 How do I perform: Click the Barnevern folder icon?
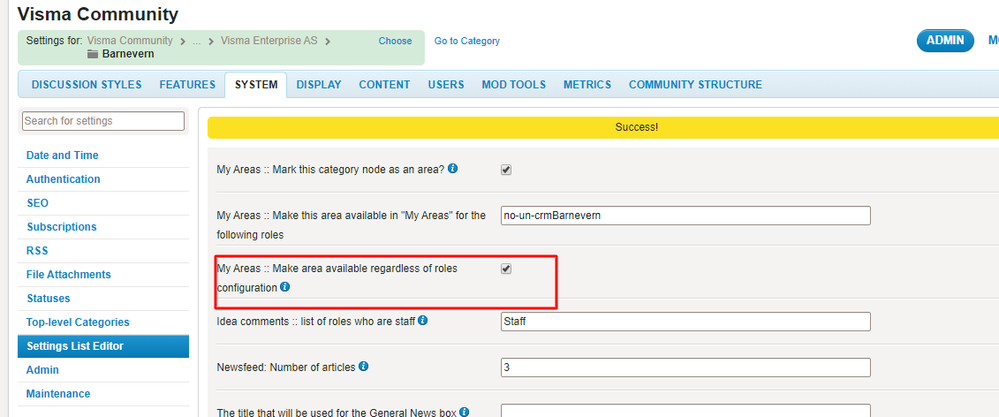pyautogui.click(x=93, y=54)
